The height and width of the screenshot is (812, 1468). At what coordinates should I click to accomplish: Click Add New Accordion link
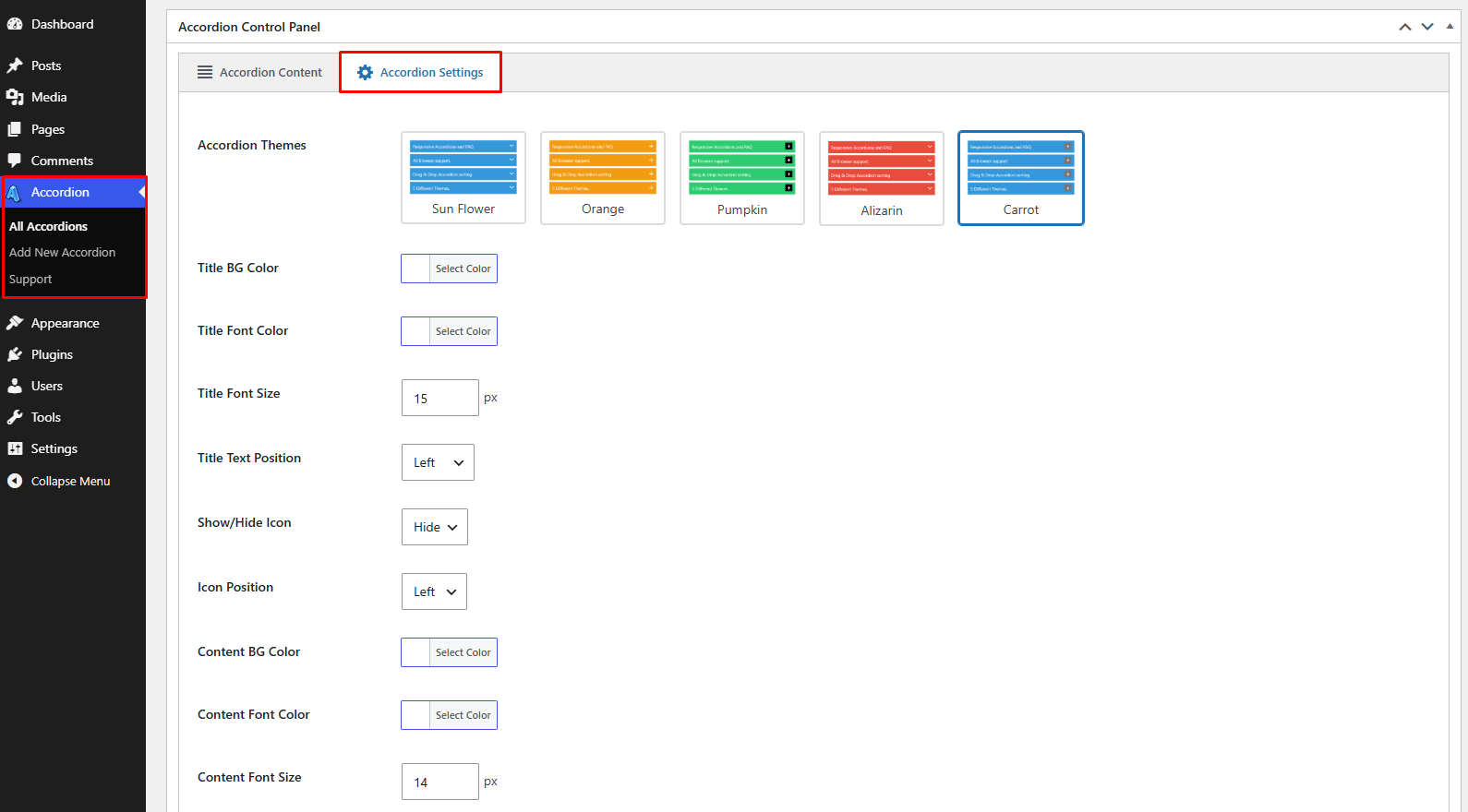pyautogui.click(x=62, y=252)
